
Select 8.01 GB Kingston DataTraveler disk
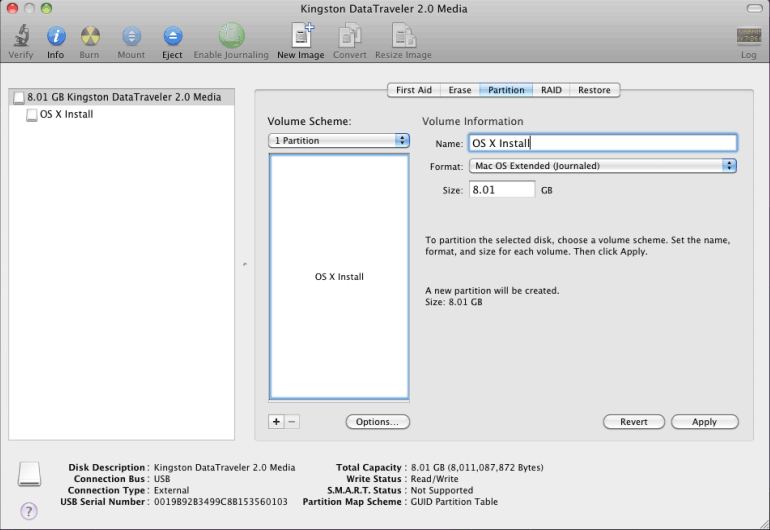121,97
